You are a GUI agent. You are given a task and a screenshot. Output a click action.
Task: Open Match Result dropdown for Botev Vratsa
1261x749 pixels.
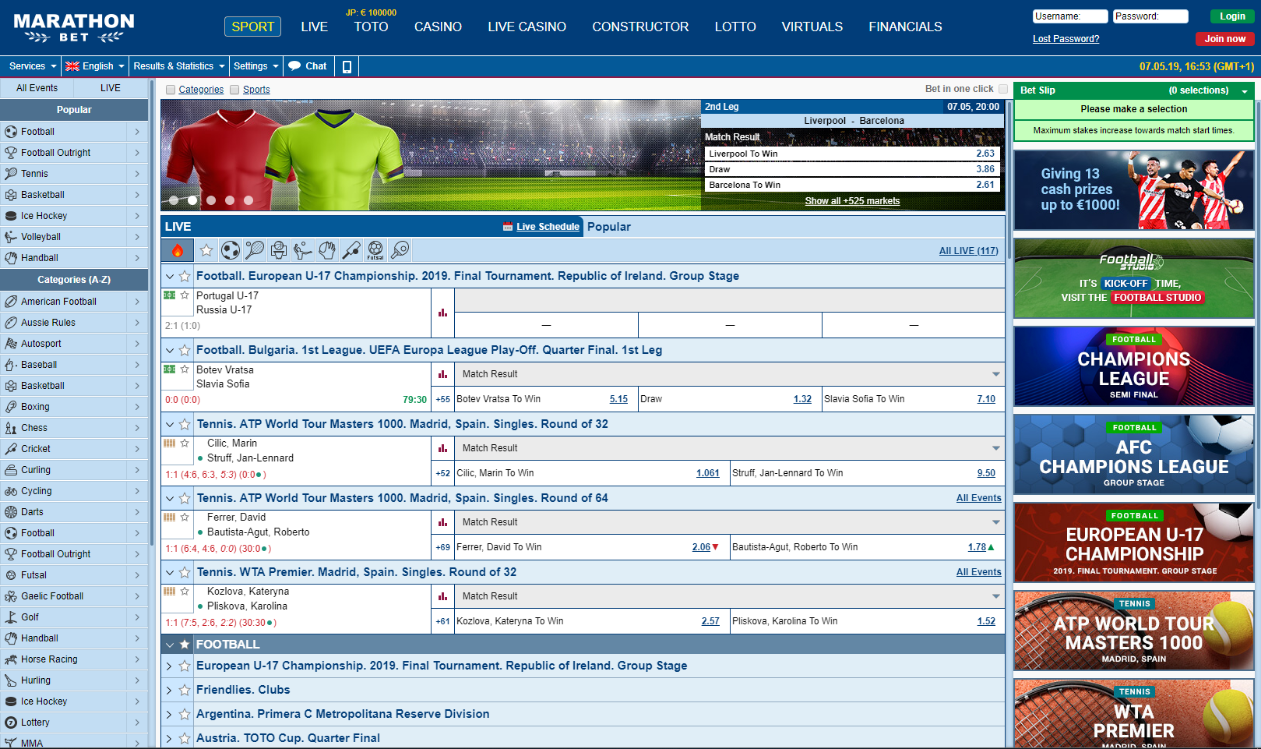[730, 374]
